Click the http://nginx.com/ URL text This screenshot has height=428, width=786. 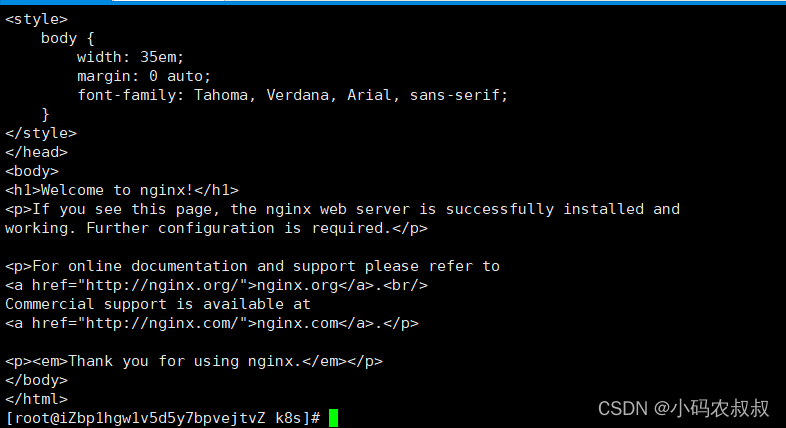point(162,323)
